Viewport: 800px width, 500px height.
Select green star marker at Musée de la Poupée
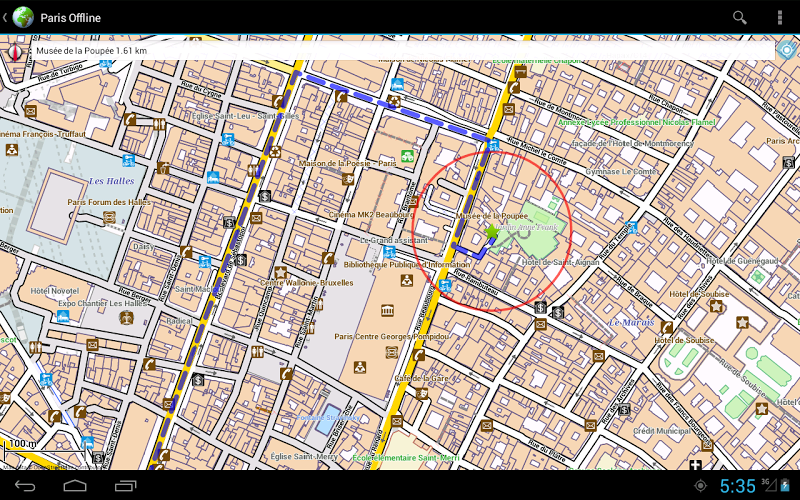[x=491, y=232]
